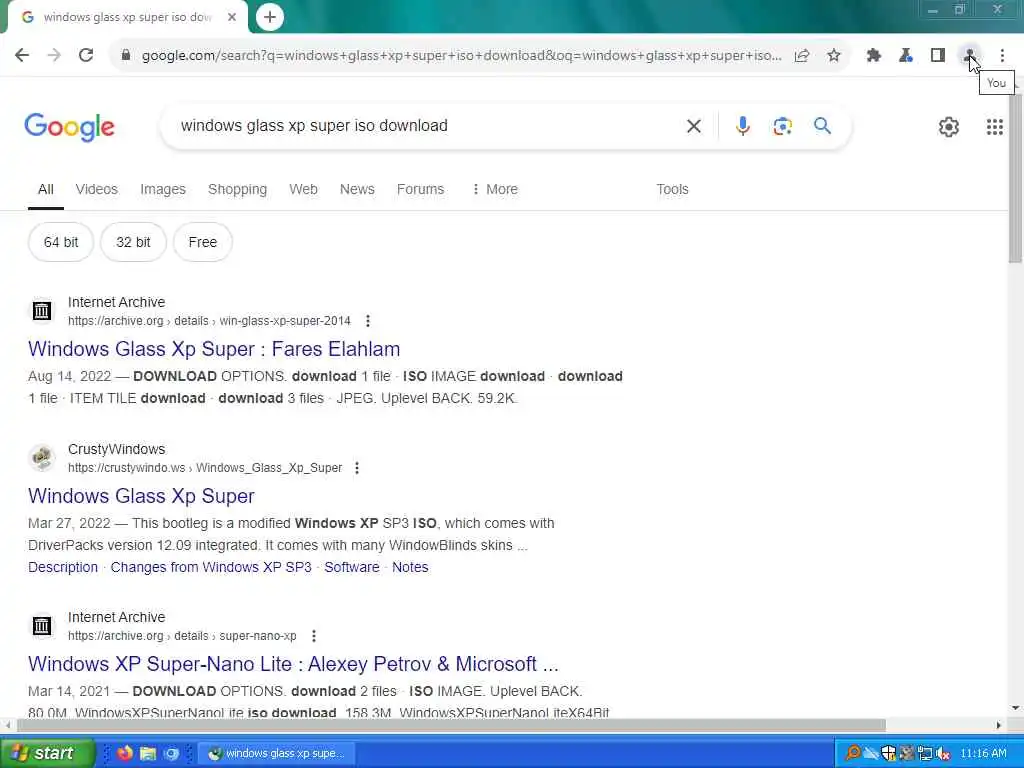This screenshot has width=1024, height=768.
Task: Open options for super-nano-xp result
Action: [314, 635]
